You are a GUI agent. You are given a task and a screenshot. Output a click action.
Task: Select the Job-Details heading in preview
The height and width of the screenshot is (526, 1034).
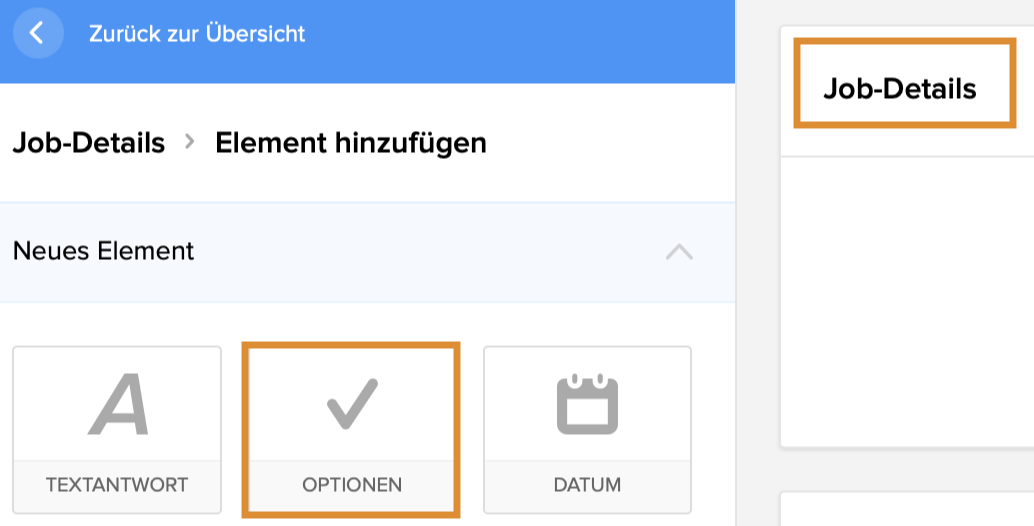900,89
